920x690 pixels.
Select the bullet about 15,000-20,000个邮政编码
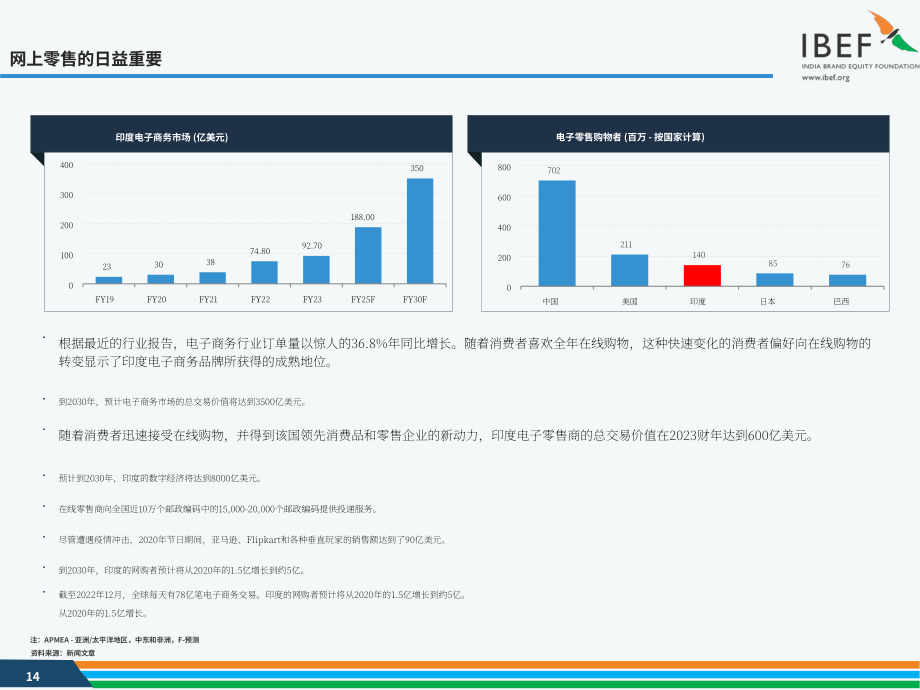point(217,509)
